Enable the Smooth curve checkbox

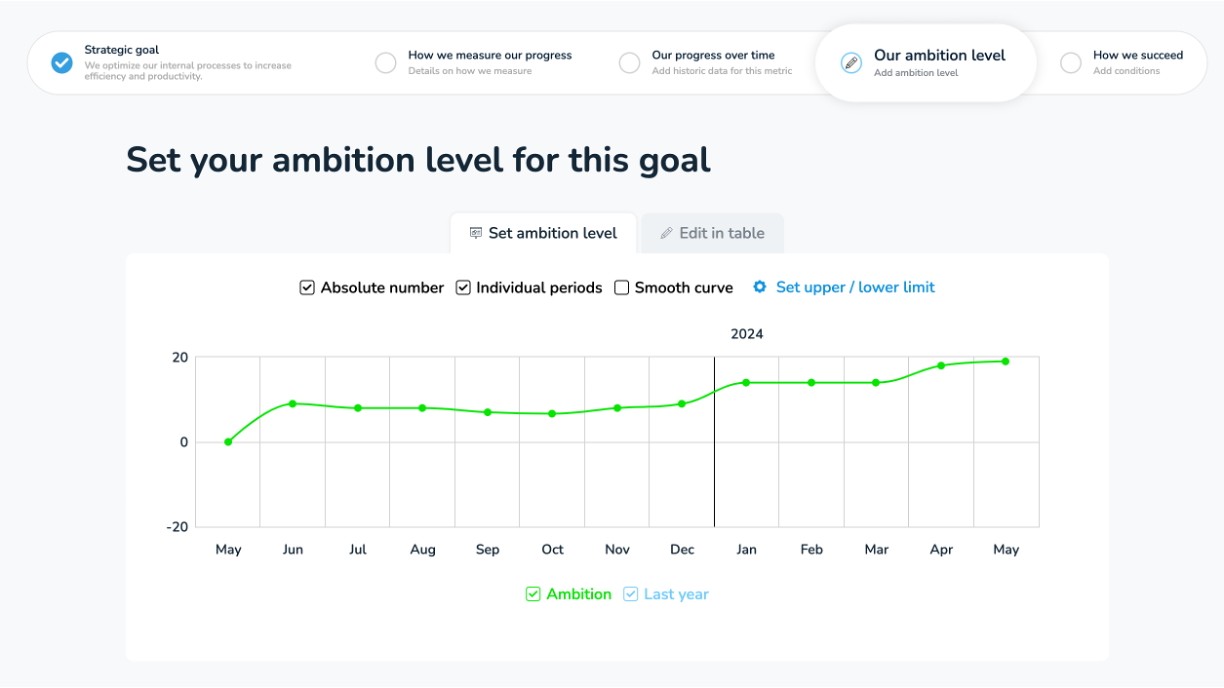pyautogui.click(x=621, y=287)
